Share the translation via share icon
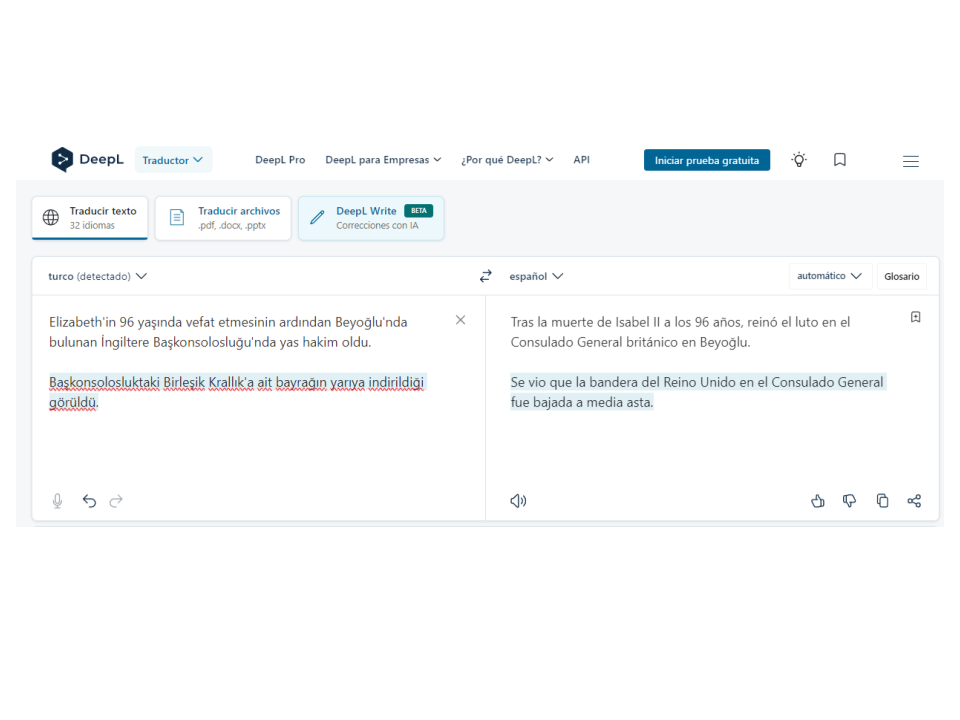The height and width of the screenshot is (720, 960). 914,501
